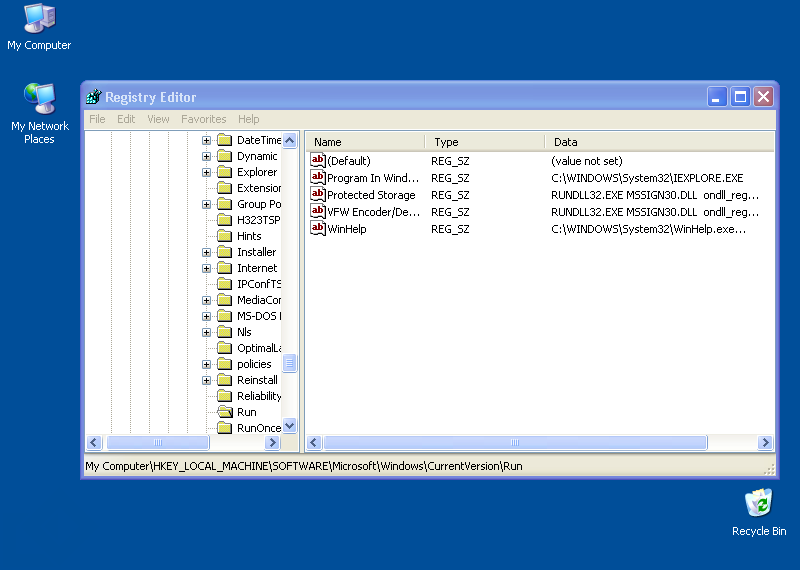Click the MediaCon folder icon
The width and height of the screenshot is (800, 570).
tap(224, 300)
